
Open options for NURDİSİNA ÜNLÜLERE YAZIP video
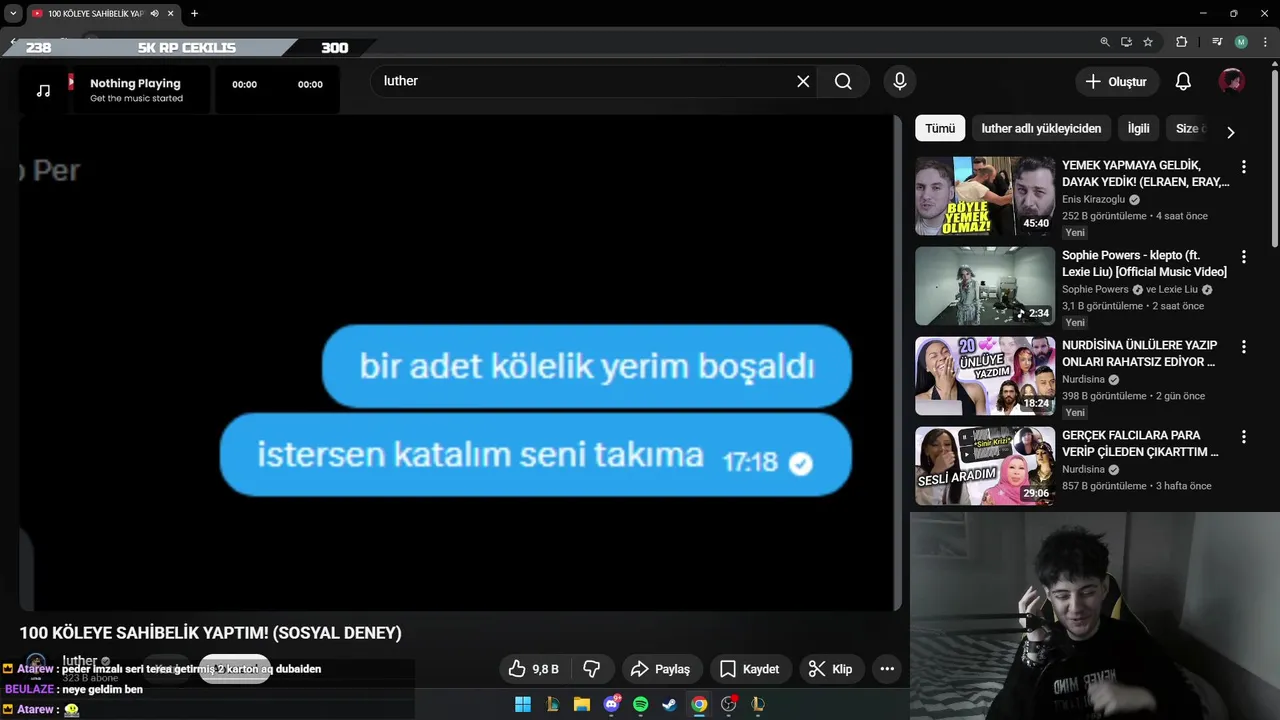1243,347
